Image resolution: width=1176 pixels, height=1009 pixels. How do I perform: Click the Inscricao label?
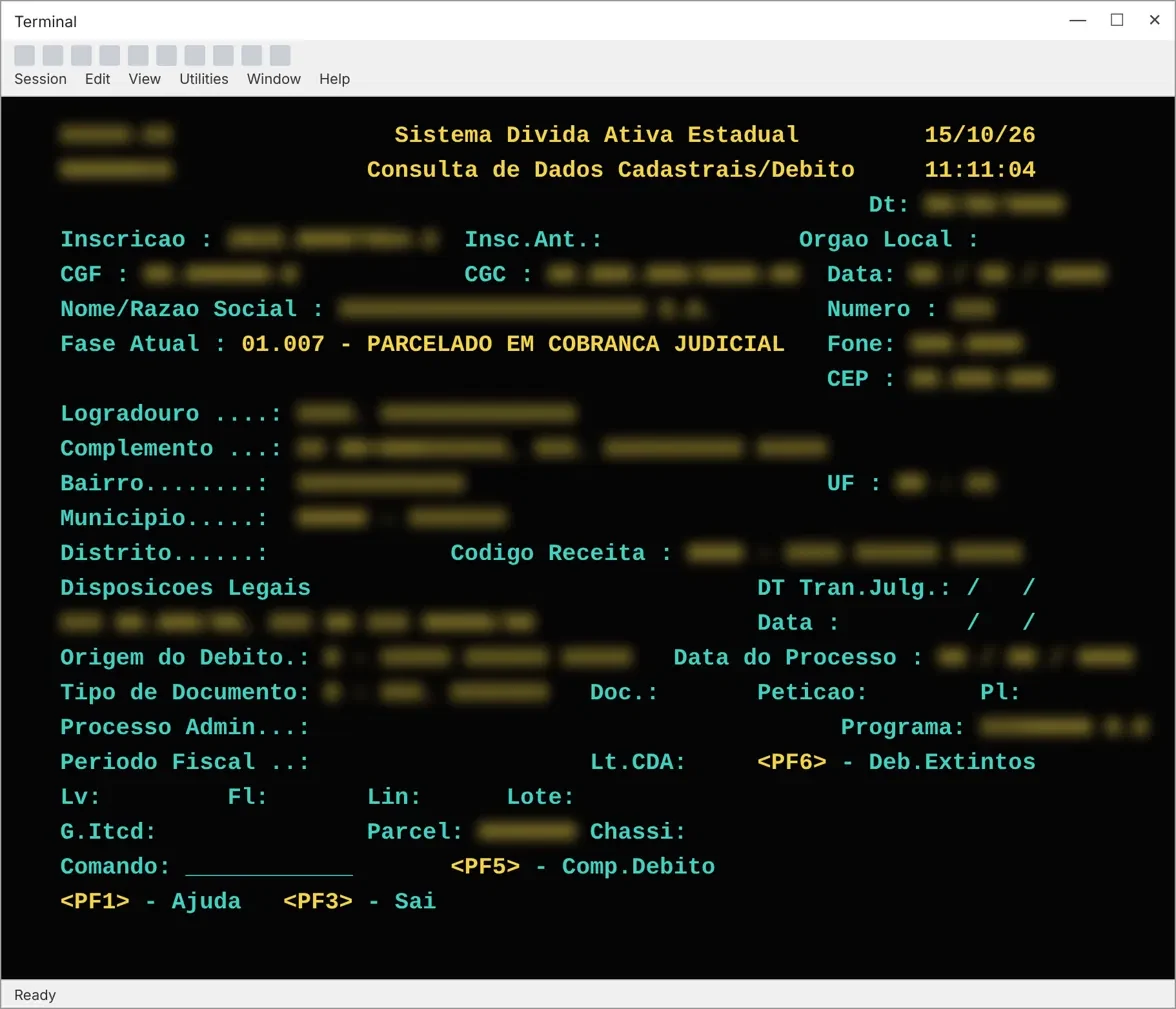(x=136, y=239)
